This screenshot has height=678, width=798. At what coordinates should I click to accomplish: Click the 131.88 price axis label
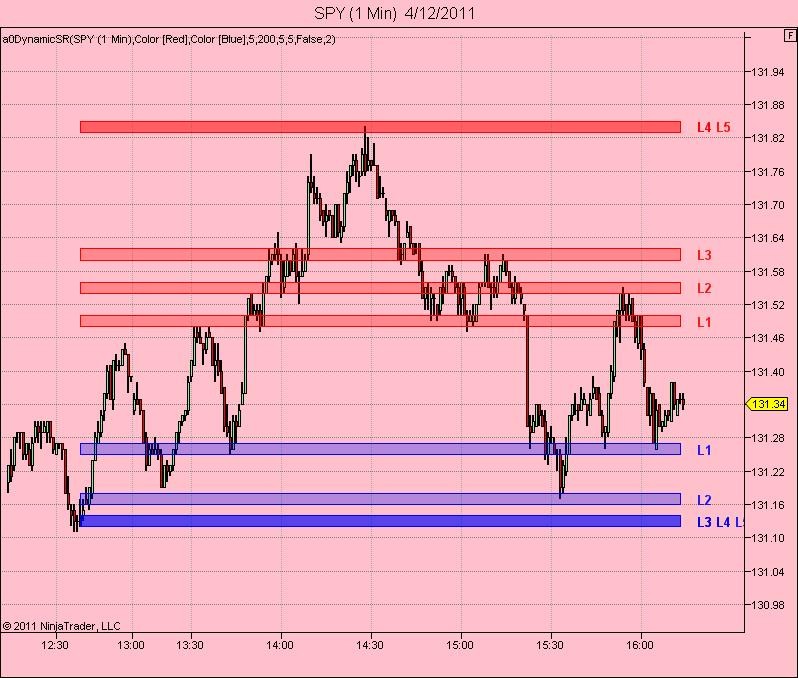click(x=768, y=105)
